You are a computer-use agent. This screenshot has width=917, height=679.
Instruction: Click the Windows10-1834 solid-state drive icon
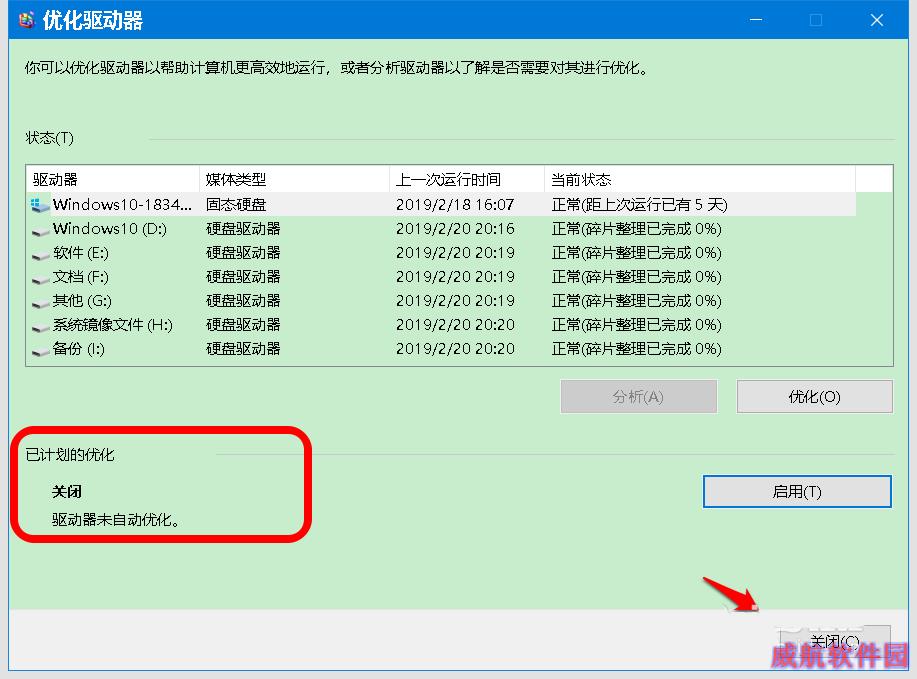pos(40,205)
